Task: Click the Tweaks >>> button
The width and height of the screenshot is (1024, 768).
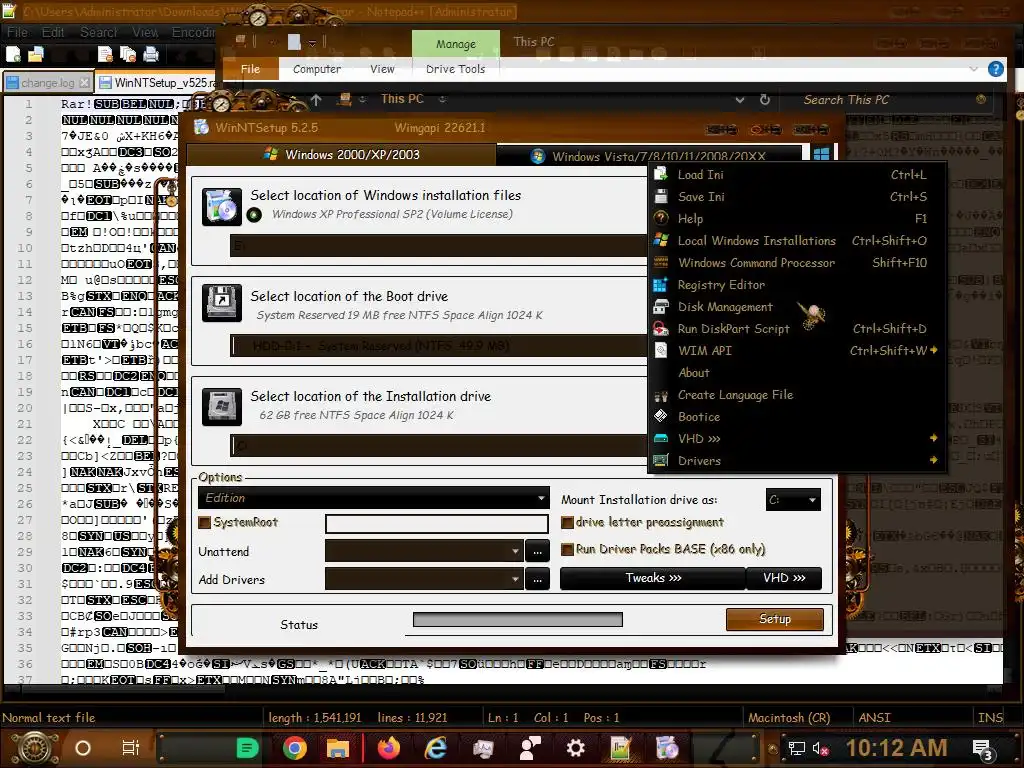Action: (652, 578)
